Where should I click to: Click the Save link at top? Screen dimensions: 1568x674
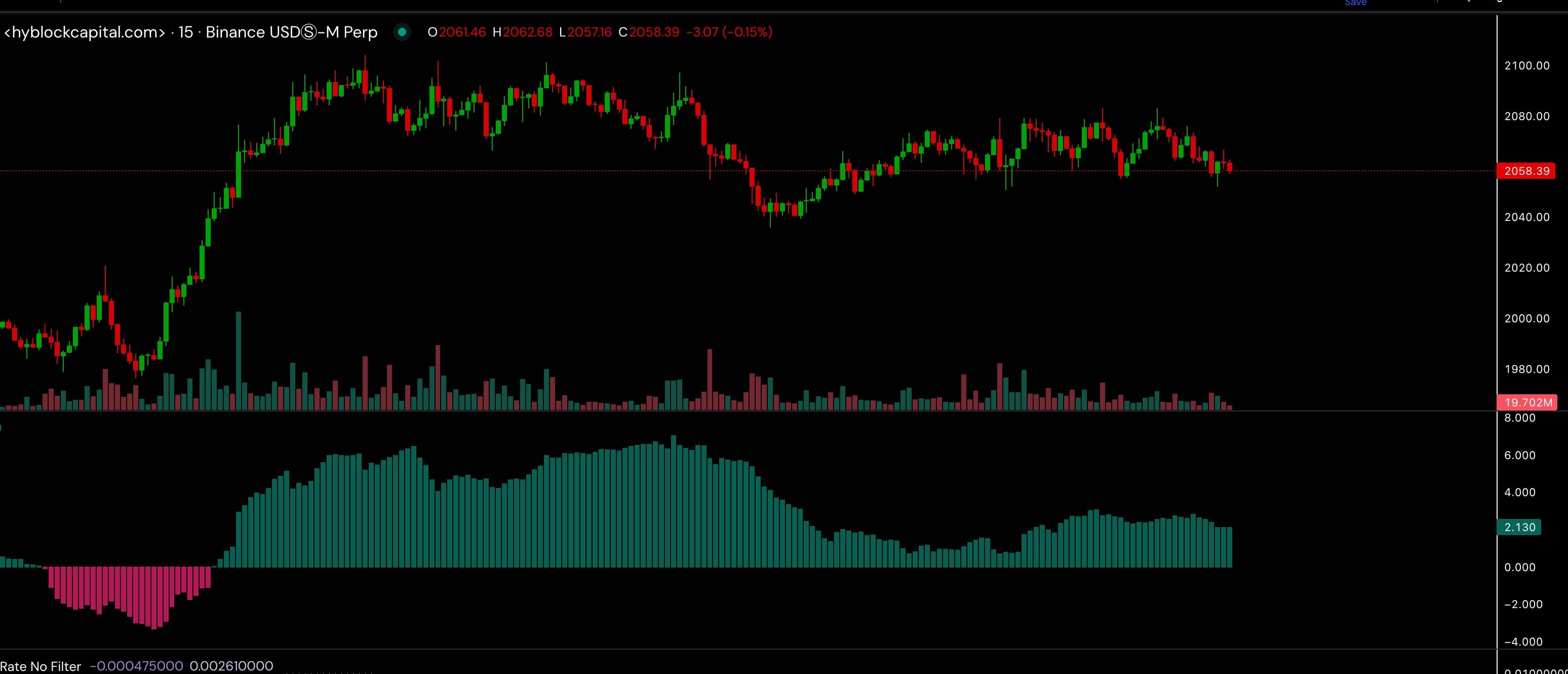pos(1355,3)
